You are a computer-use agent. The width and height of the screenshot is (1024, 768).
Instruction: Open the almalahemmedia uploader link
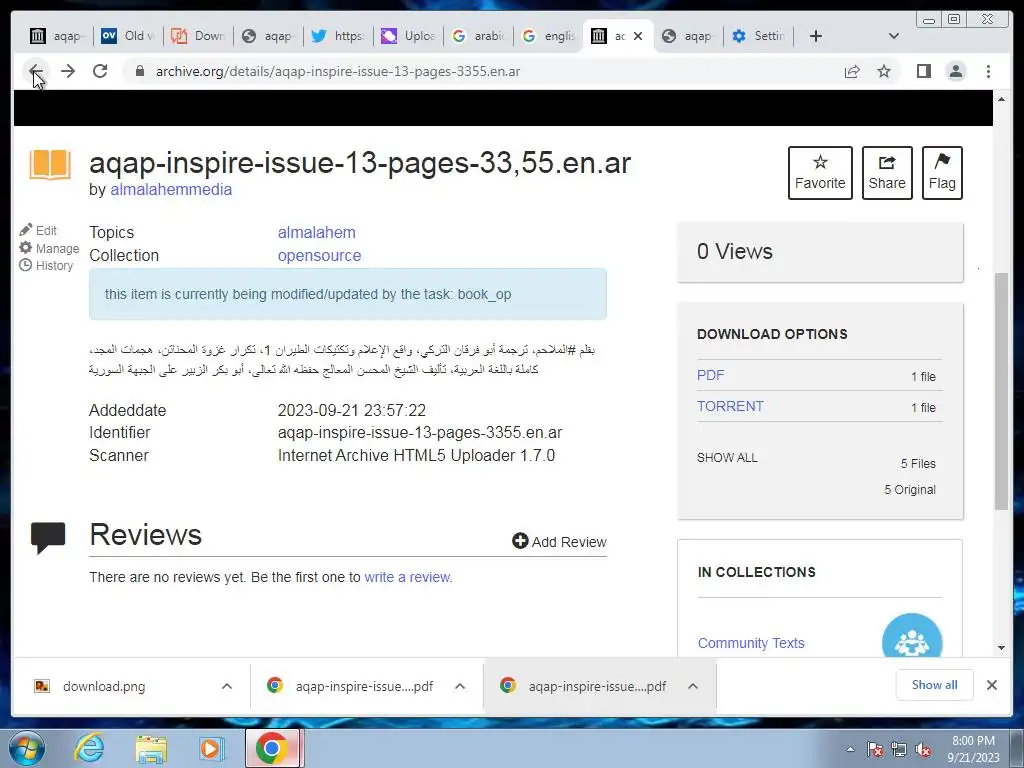[x=170, y=189]
